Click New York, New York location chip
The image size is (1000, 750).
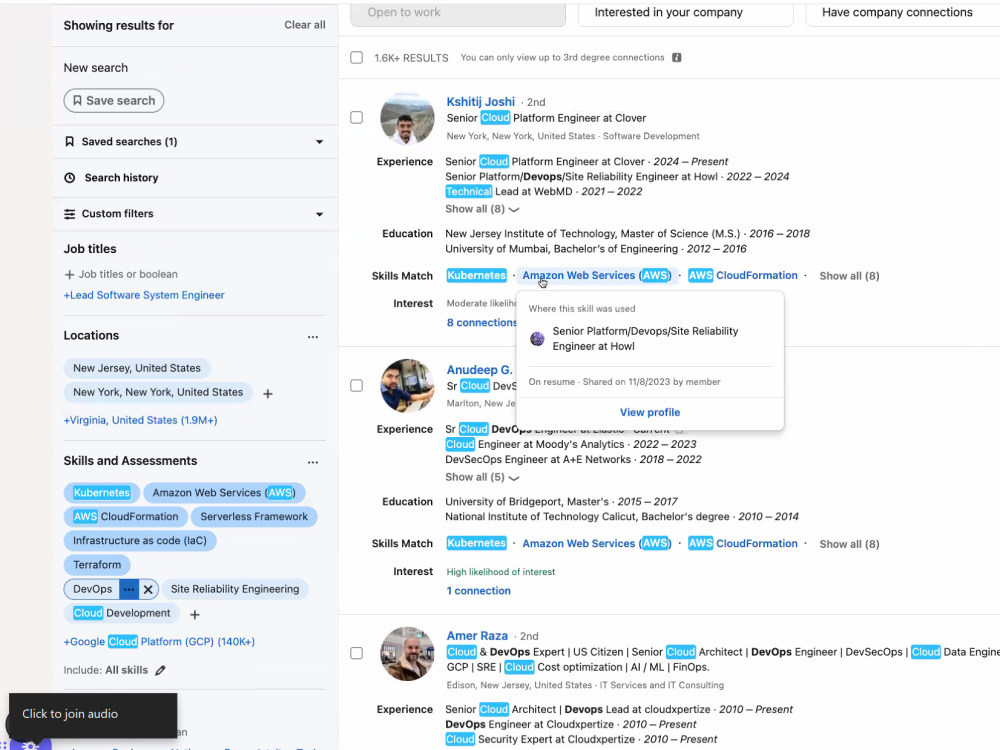pyautogui.click(x=158, y=392)
